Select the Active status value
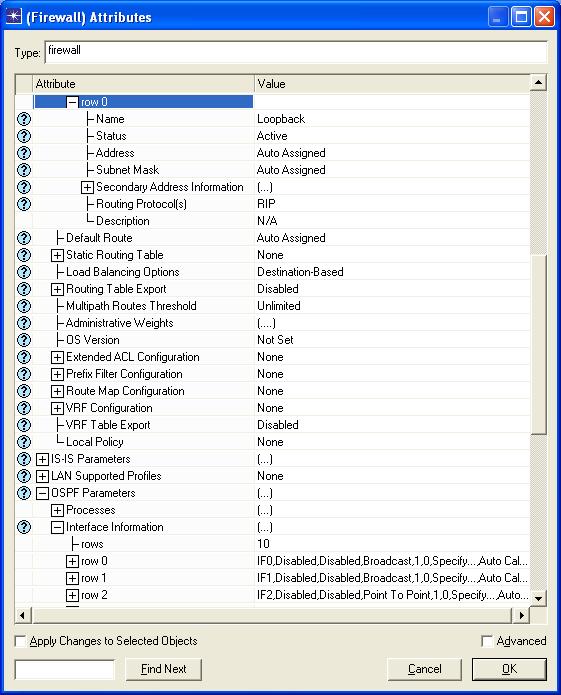Screen dimensions: 561x695 pos(272,136)
